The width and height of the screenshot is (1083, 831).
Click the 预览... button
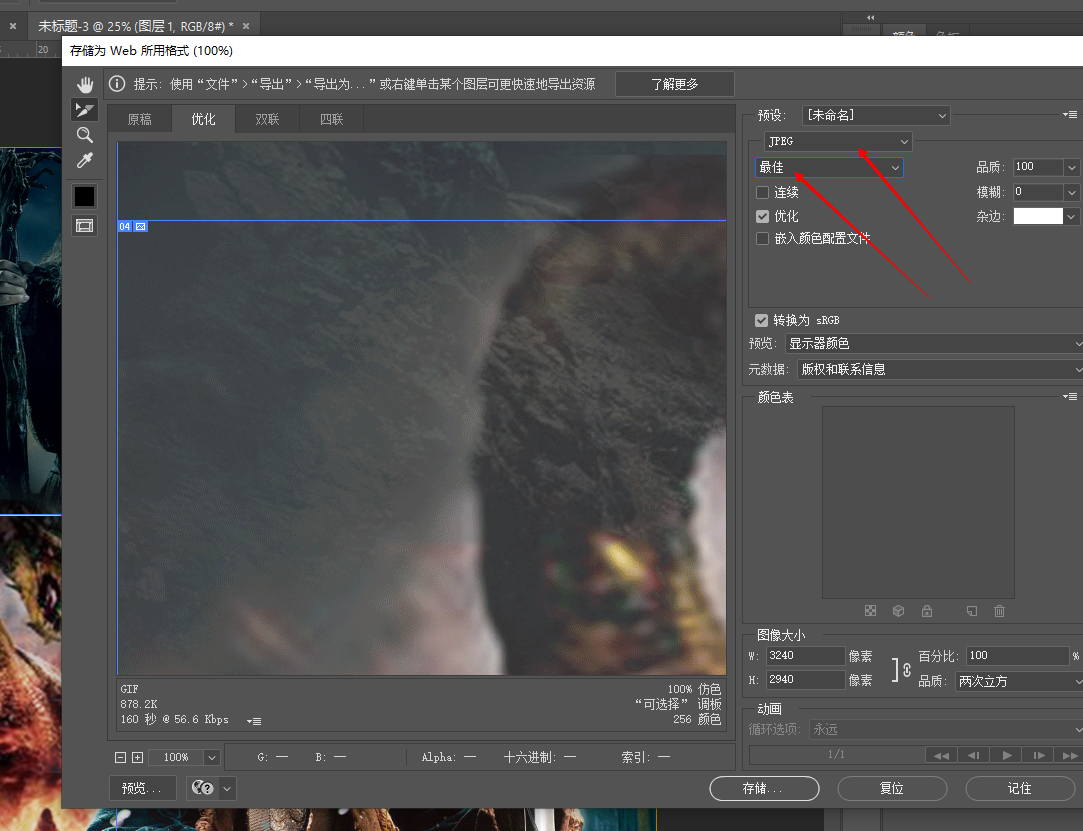[142, 788]
